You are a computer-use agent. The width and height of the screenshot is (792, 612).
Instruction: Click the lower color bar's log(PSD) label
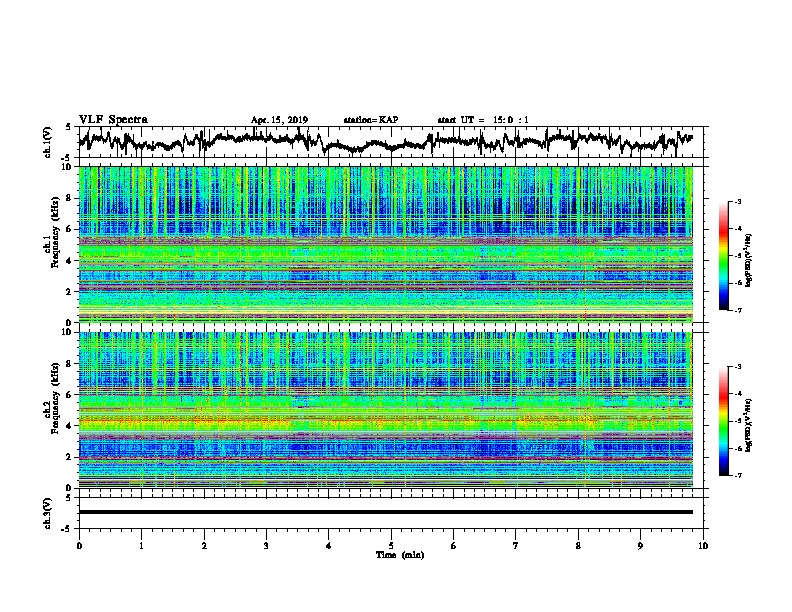click(749, 425)
